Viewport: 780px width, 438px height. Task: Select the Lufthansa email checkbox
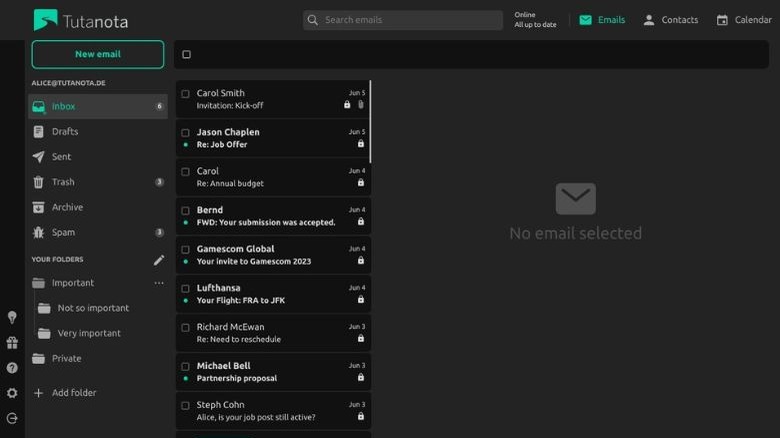point(185,288)
